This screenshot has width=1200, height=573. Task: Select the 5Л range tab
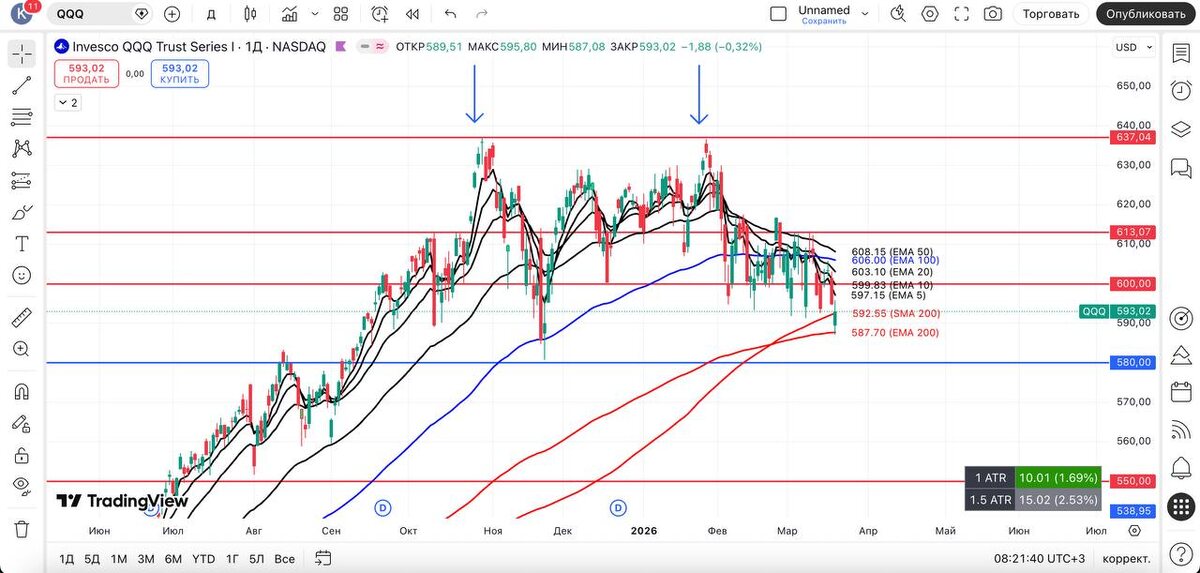coord(257,558)
